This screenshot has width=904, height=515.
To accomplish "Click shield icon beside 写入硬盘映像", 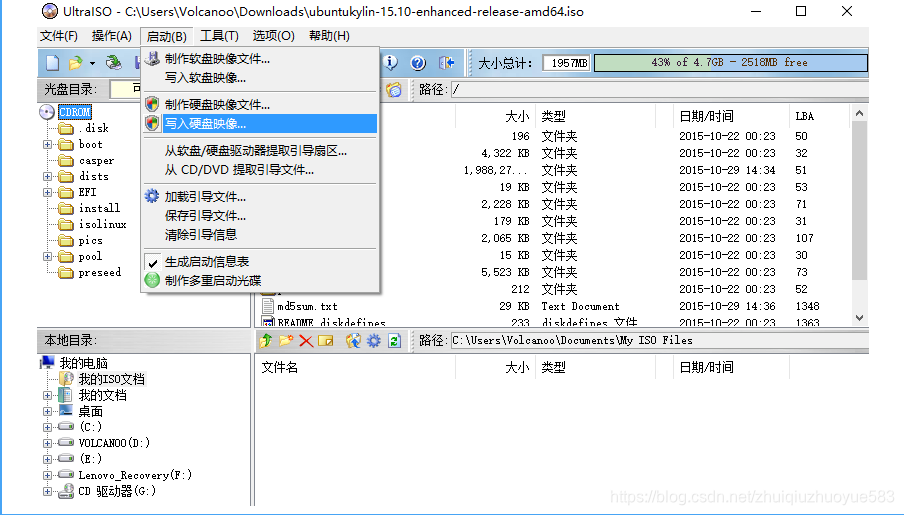I will [x=152, y=123].
